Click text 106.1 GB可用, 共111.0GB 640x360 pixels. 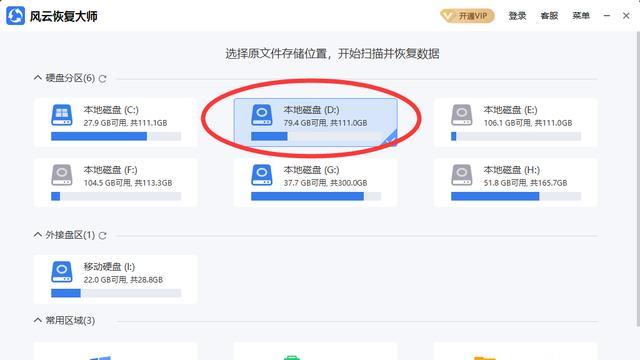(x=528, y=123)
